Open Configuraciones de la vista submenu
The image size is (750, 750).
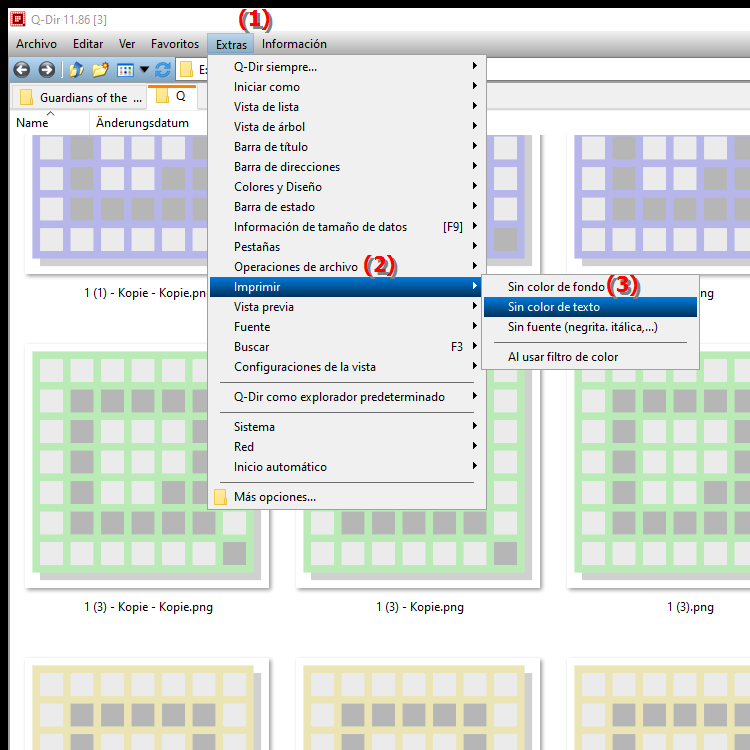[348, 367]
